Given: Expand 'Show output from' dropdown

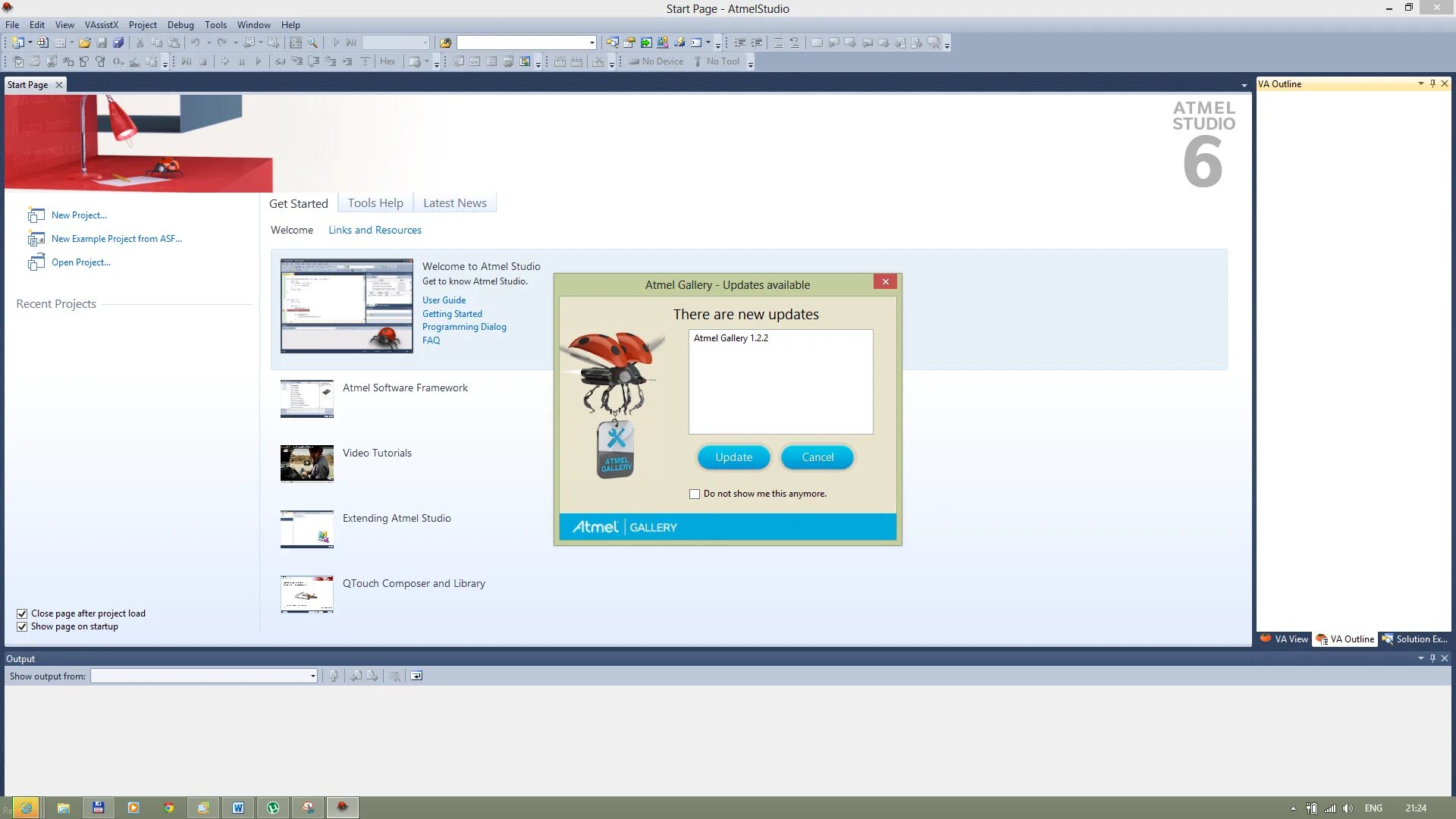Looking at the screenshot, I should click(x=312, y=676).
